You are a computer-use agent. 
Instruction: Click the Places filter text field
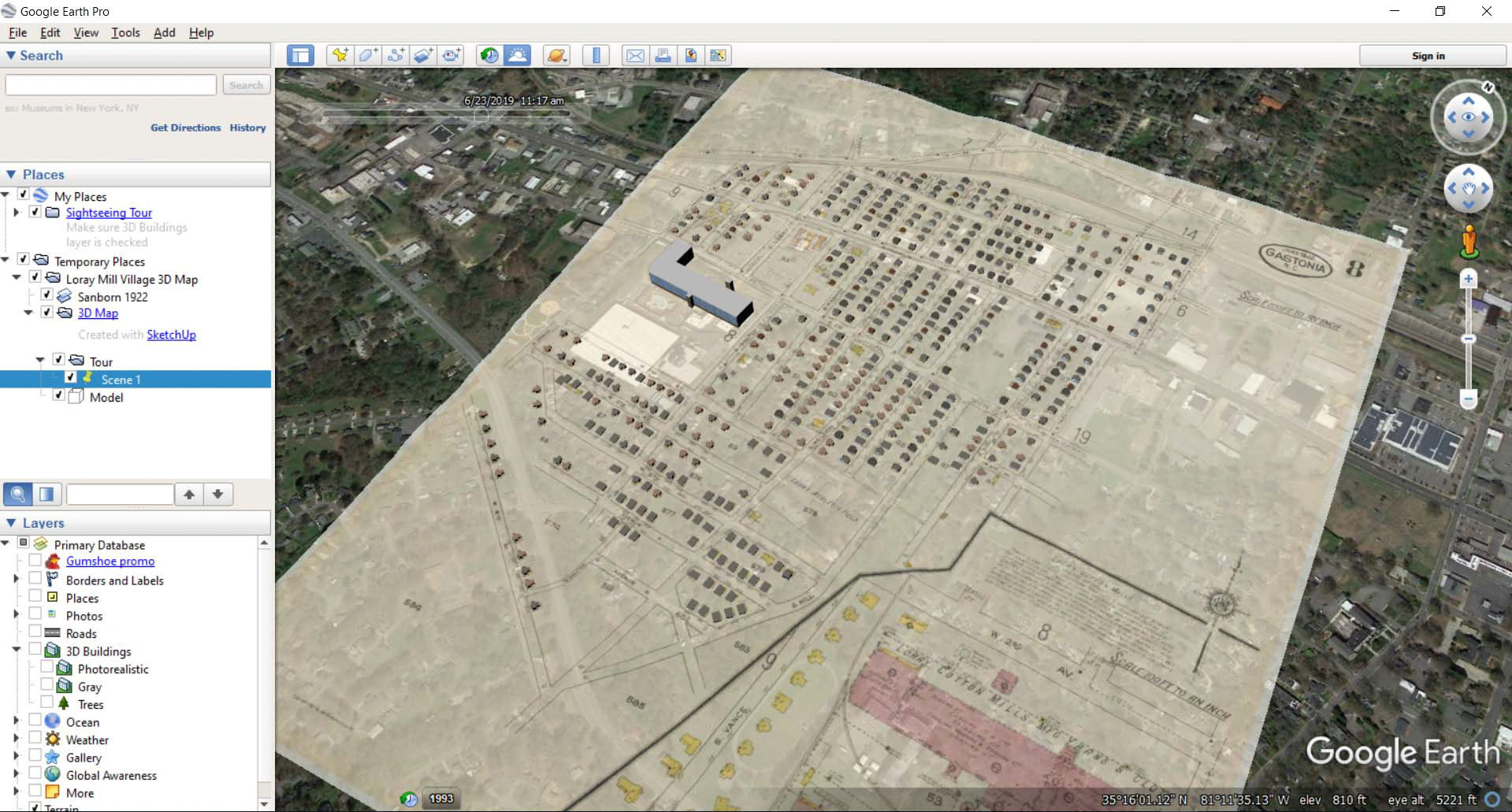pos(120,495)
